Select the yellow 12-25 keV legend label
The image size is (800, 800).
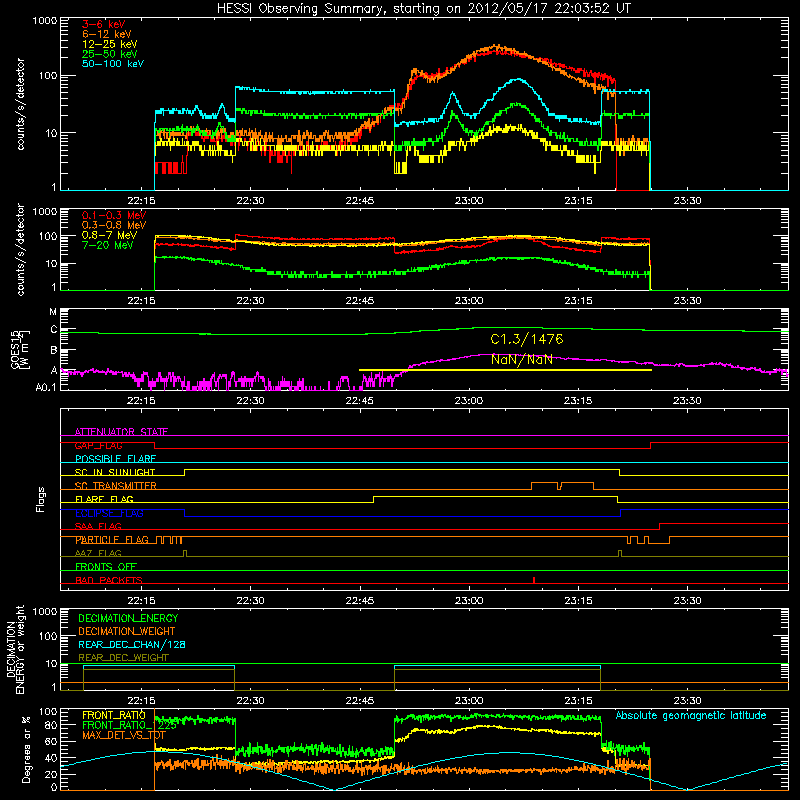pyautogui.click(x=110, y=44)
